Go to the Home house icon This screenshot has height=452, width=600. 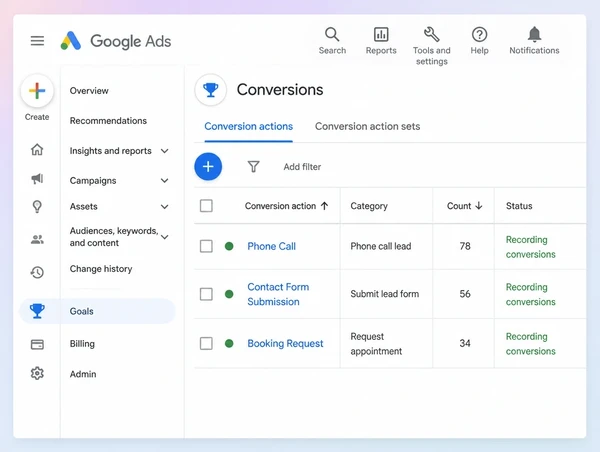coord(37,149)
